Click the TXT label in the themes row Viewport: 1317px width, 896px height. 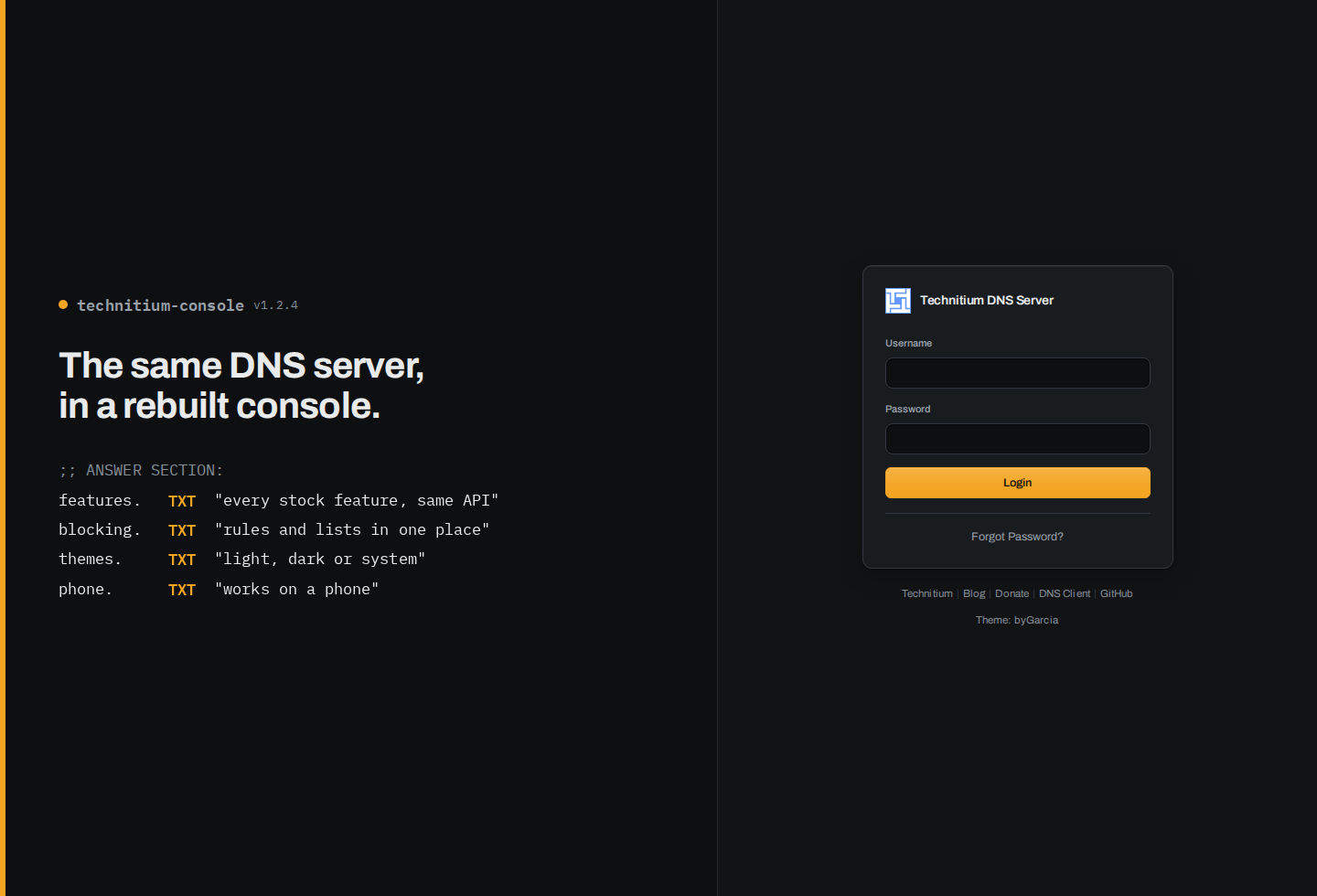(182, 560)
